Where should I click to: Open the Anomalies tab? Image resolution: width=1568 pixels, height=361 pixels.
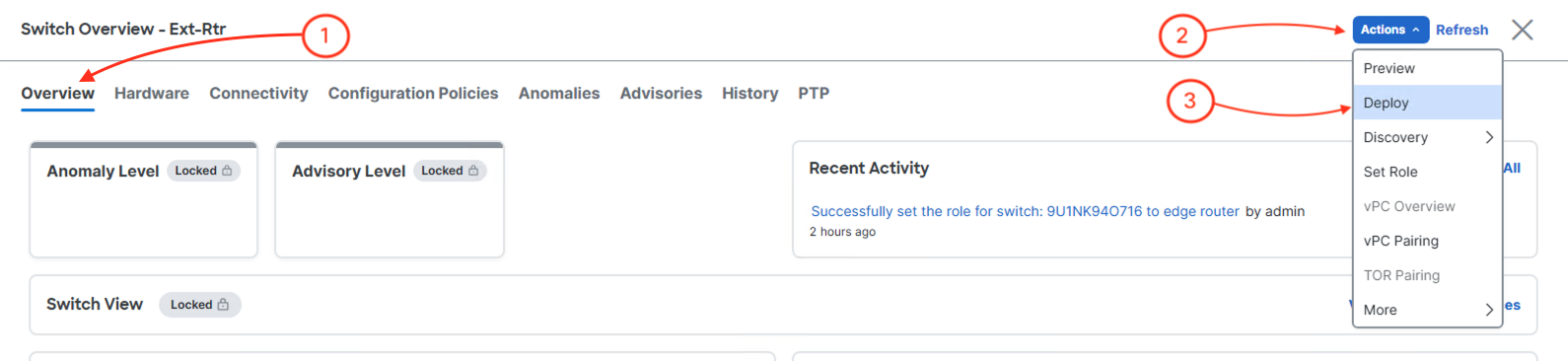[559, 94]
